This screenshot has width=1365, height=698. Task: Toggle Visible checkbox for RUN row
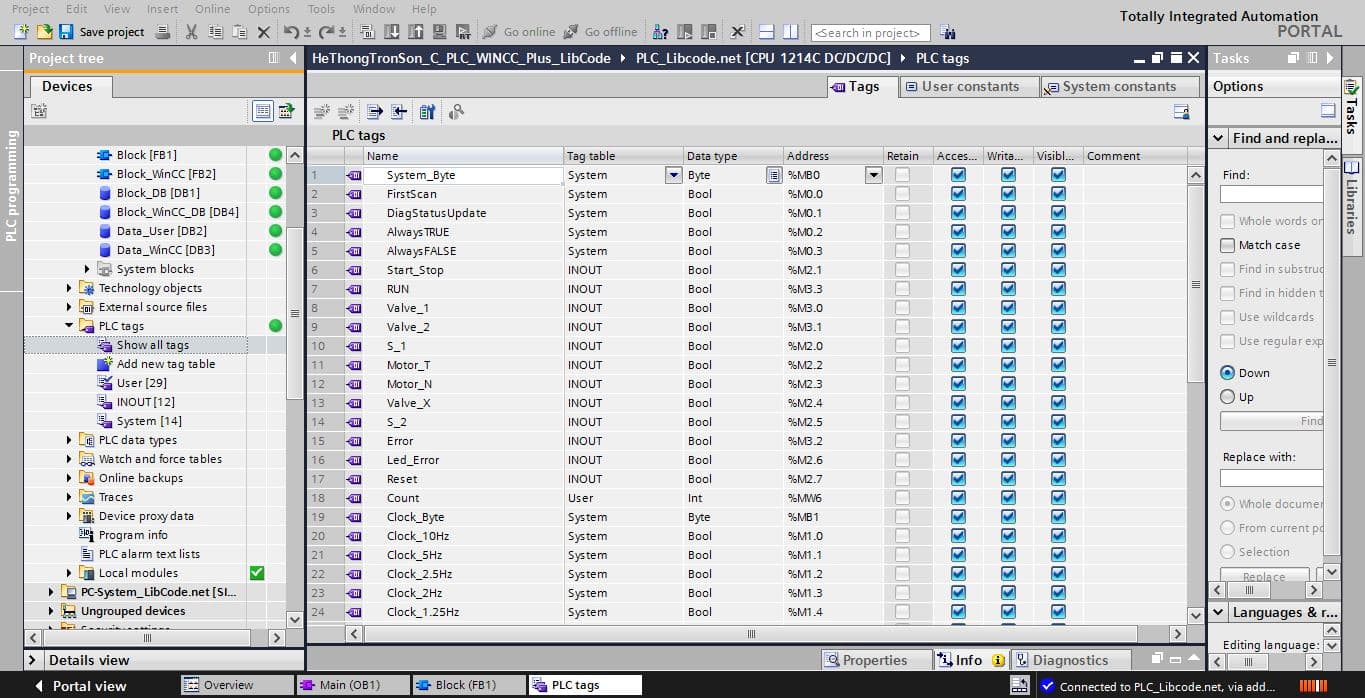[x=1058, y=289]
